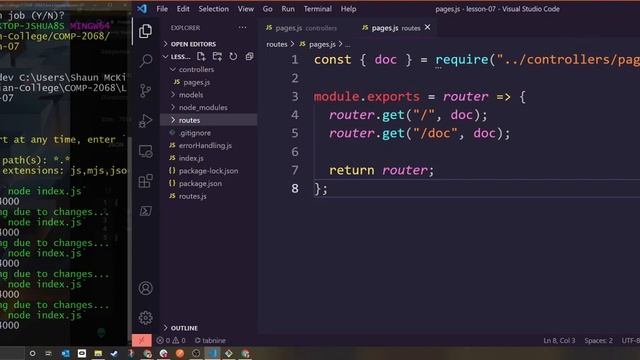Open the View menu
Screen dimensions: 640x360
point(246,9)
